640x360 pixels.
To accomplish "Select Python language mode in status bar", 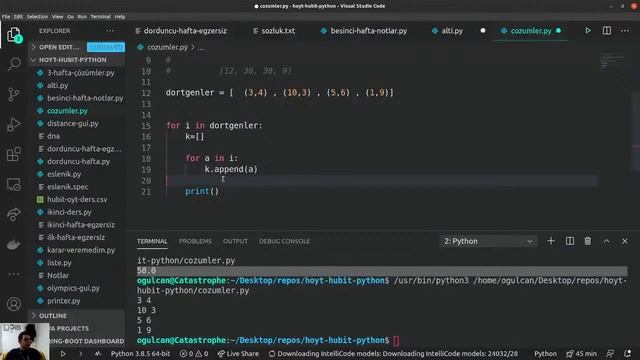I will pos(545,353).
